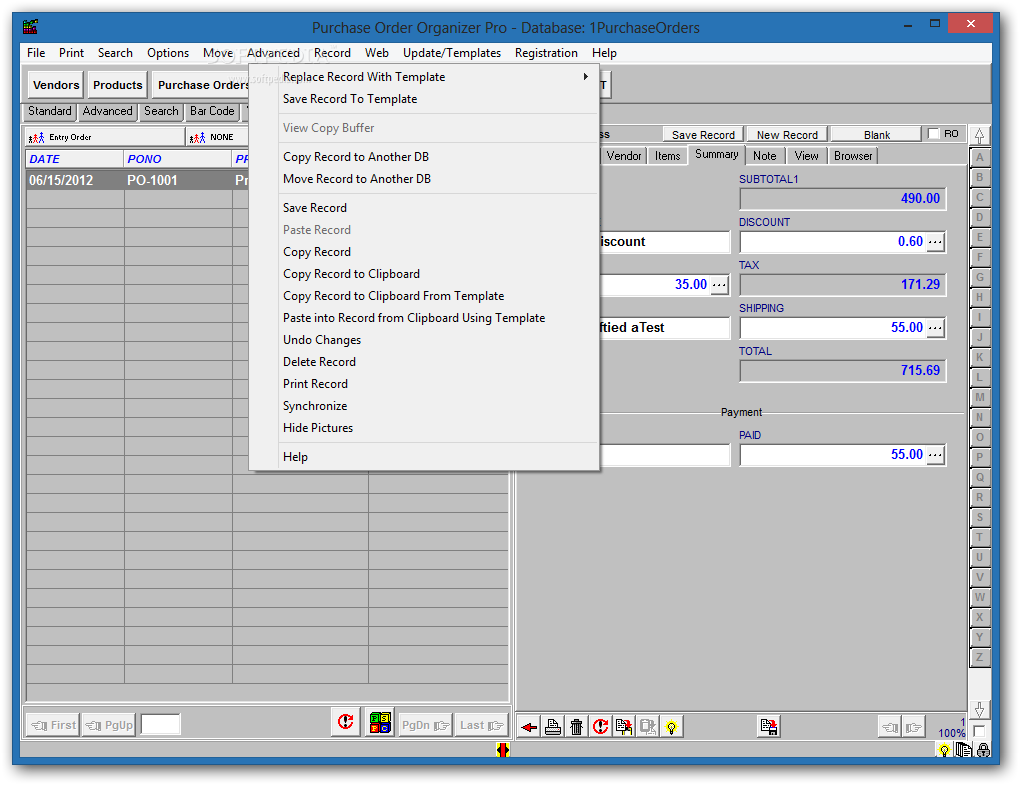This screenshot has width=1020, height=785.
Task: Switch to the Items tab
Action: click(667, 156)
